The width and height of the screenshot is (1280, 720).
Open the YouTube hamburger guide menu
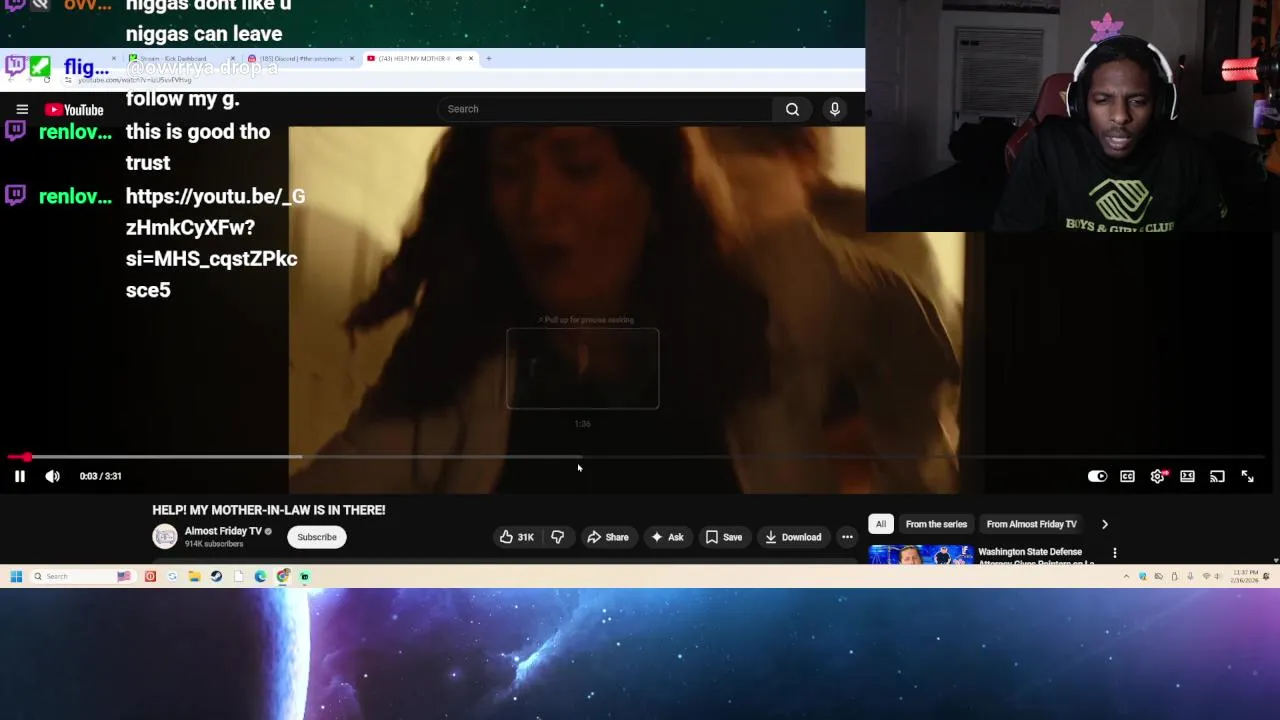pos(22,109)
